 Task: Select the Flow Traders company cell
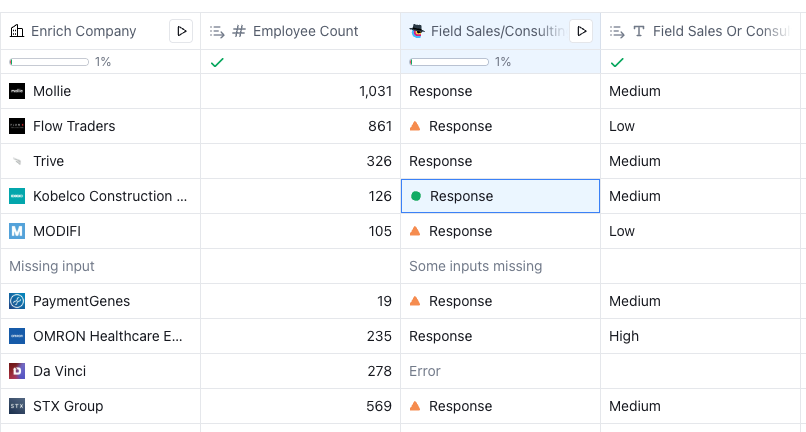[x=100, y=126]
